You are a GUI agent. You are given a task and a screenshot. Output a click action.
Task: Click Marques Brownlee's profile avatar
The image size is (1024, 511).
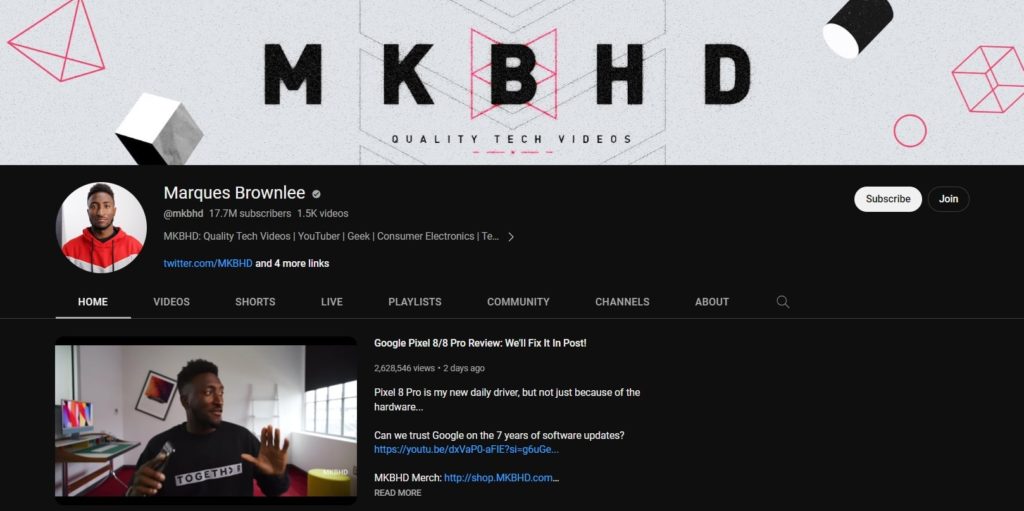tap(101, 227)
